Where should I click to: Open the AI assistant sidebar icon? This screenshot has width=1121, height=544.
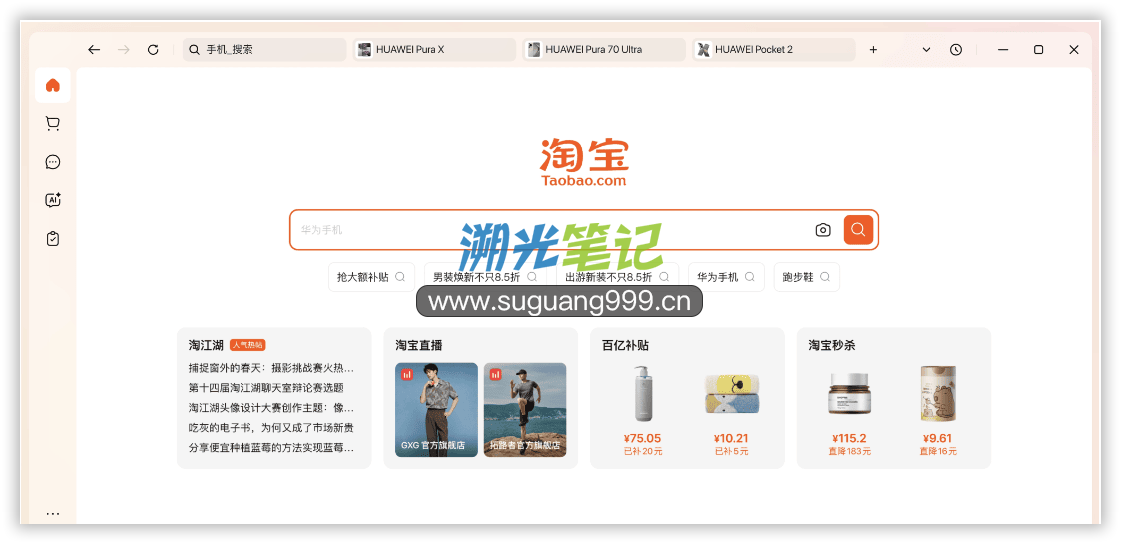pos(53,200)
